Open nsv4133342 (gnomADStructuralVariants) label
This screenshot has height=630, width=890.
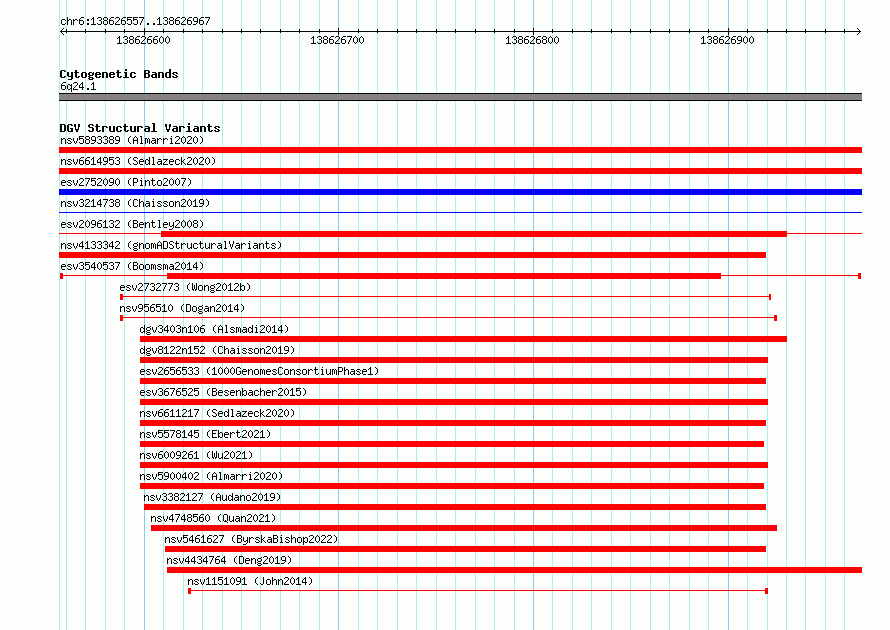(171, 245)
